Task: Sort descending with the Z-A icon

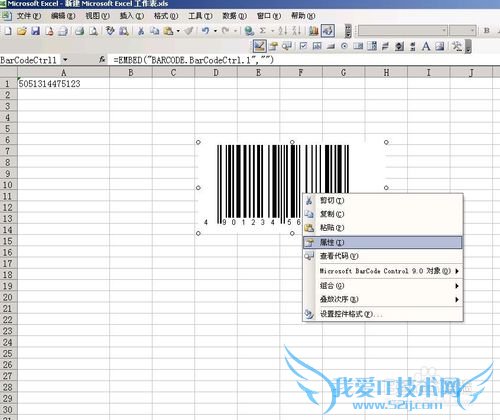Action: tap(297, 31)
